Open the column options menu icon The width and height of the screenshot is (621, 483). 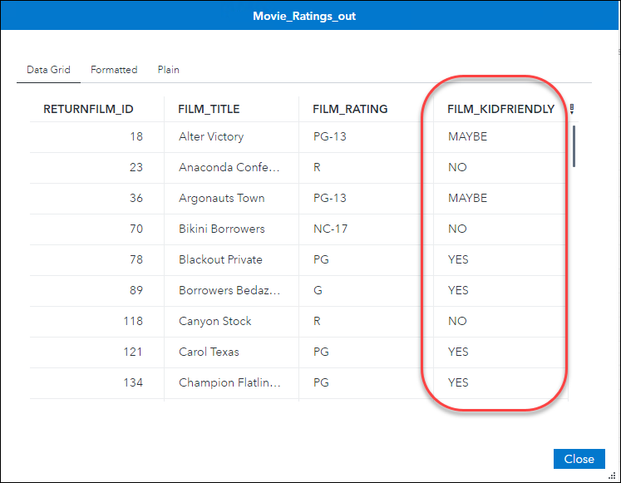pos(573,109)
